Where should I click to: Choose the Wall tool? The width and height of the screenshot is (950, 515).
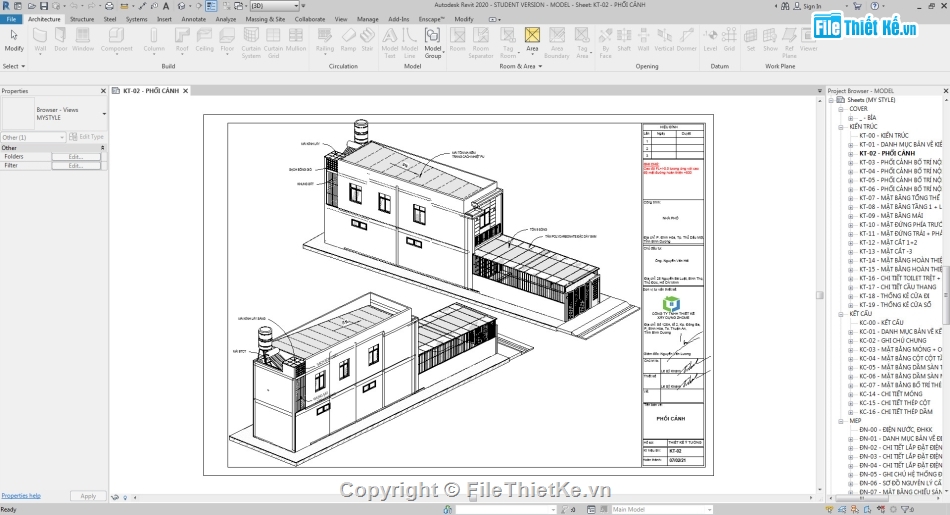[x=40, y=40]
